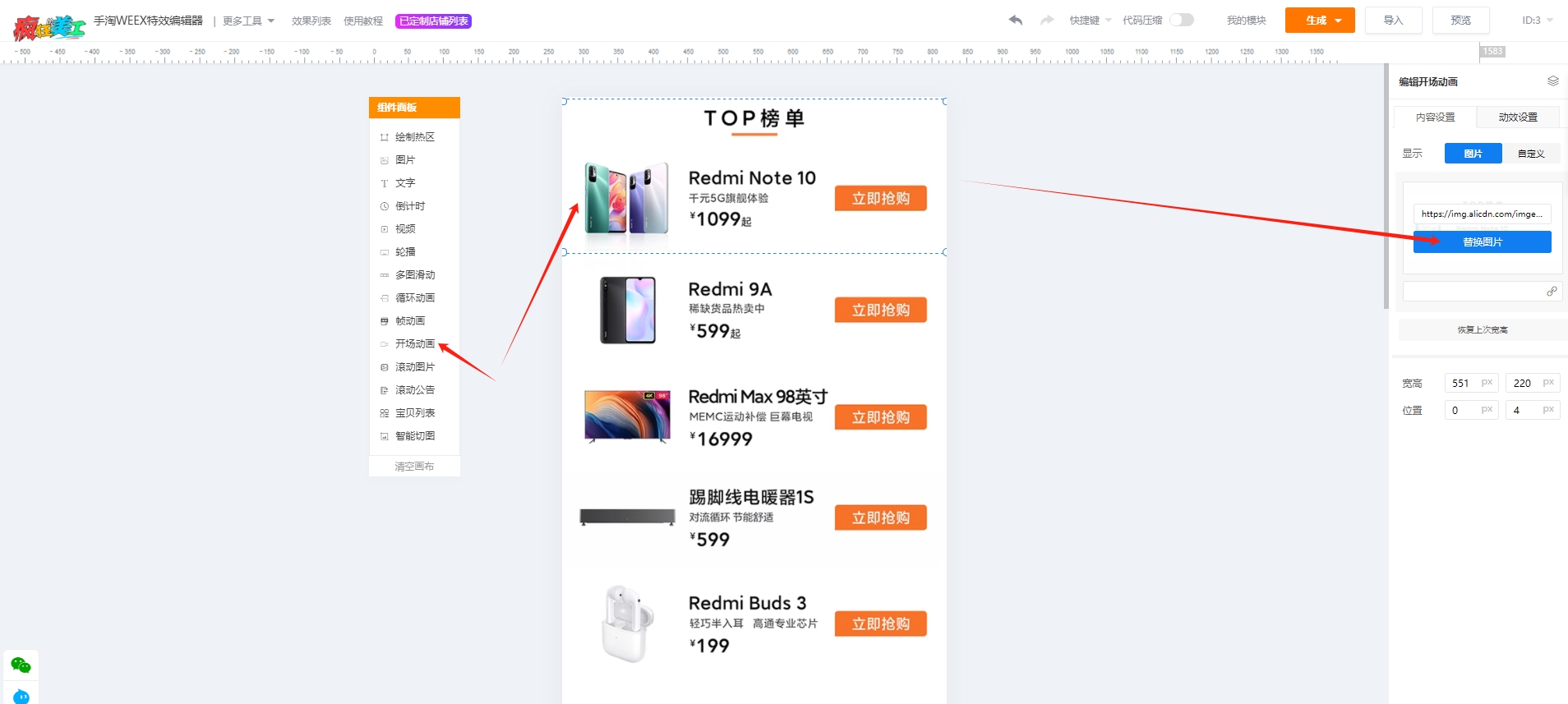This screenshot has width=1568, height=704.
Task: Click the Redmi Buds 3 立即抢购 button
Action: tap(881, 624)
